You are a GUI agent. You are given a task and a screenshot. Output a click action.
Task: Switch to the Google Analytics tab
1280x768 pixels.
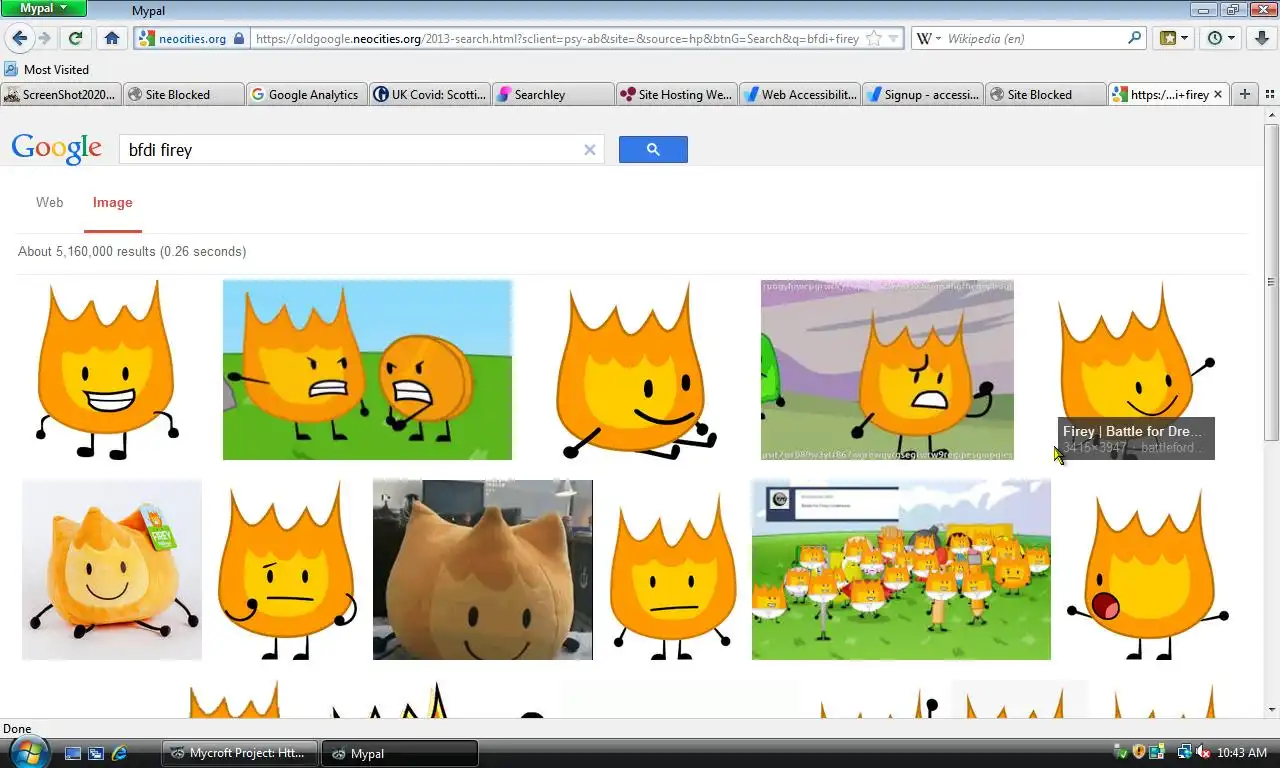tap(306, 94)
